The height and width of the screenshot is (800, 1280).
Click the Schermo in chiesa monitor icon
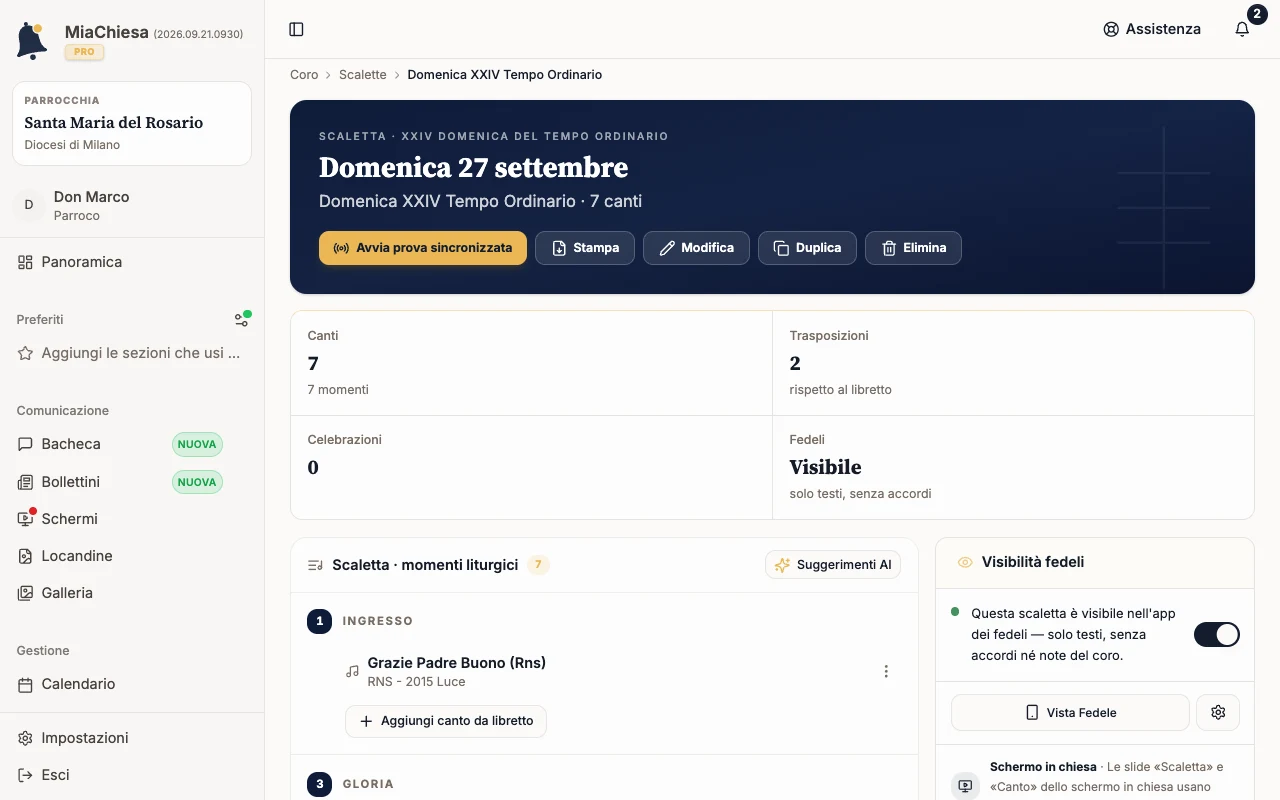(x=965, y=786)
